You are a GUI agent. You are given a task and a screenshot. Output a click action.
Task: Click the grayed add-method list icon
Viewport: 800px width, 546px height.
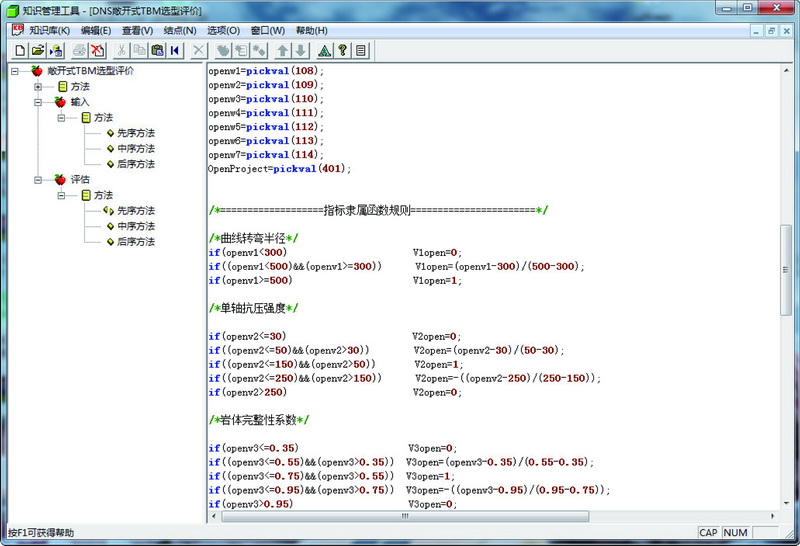pyautogui.click(x=241, y=50)
